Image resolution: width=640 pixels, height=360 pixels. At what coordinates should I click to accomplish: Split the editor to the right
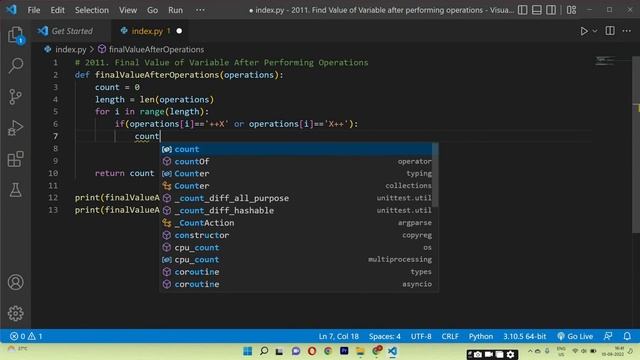(x=610, y=31)
